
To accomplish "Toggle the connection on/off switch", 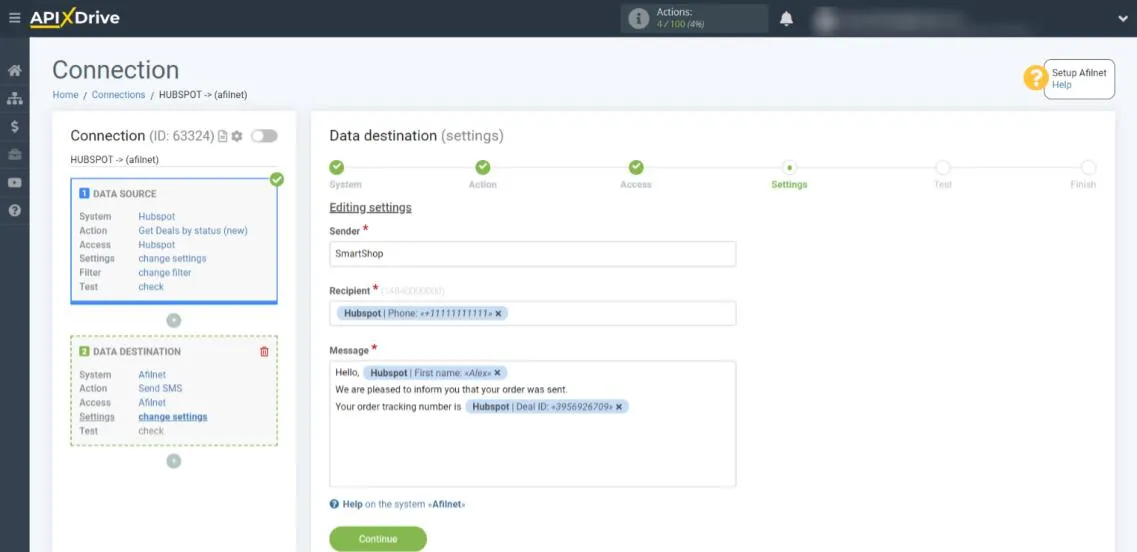I will coord(264,136).
